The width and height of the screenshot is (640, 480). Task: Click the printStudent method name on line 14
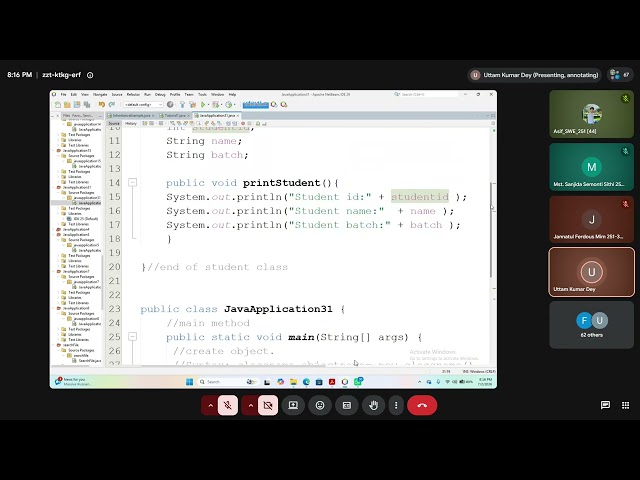281,183
